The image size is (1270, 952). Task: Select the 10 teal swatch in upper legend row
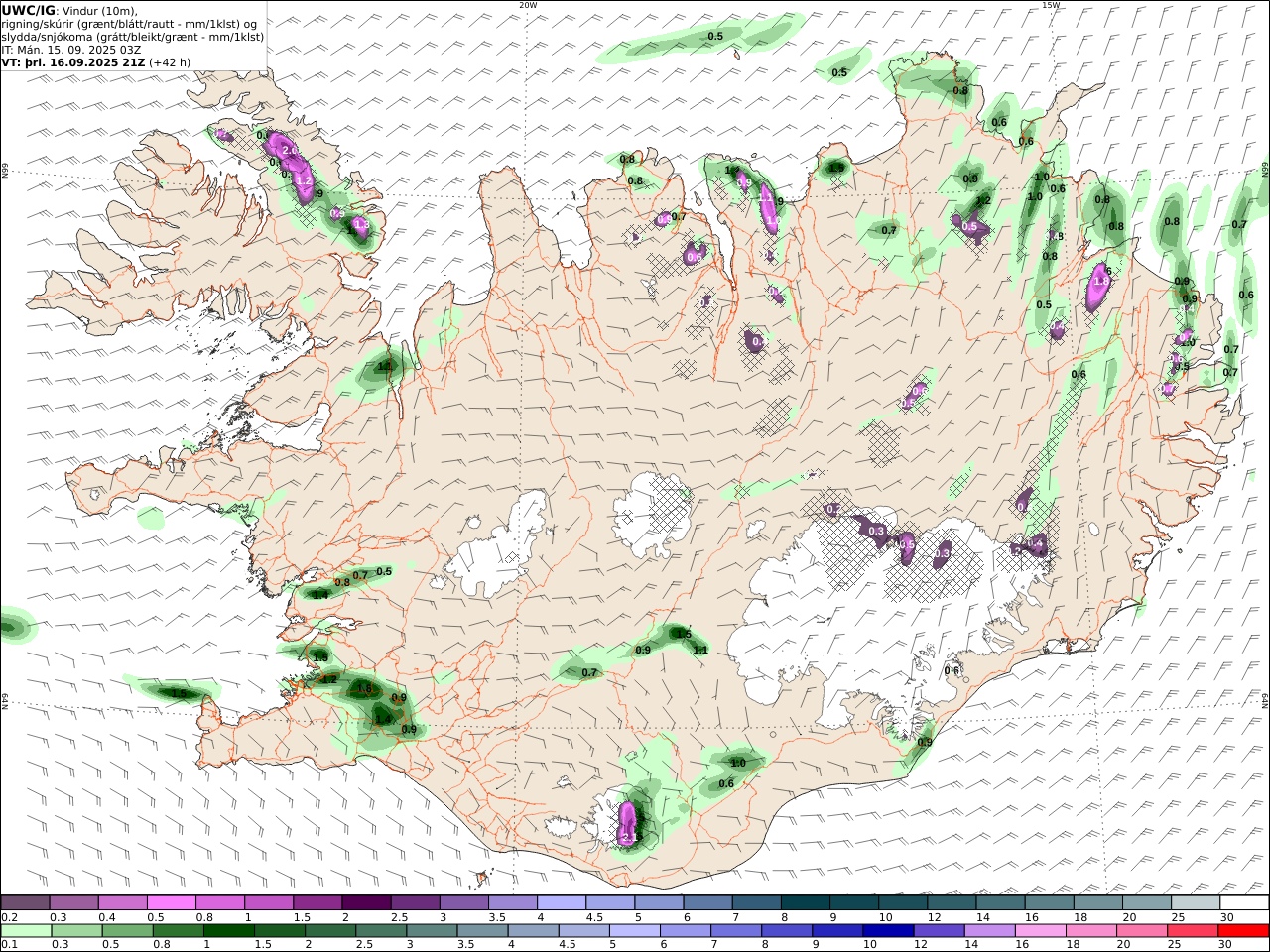point(902,902)
